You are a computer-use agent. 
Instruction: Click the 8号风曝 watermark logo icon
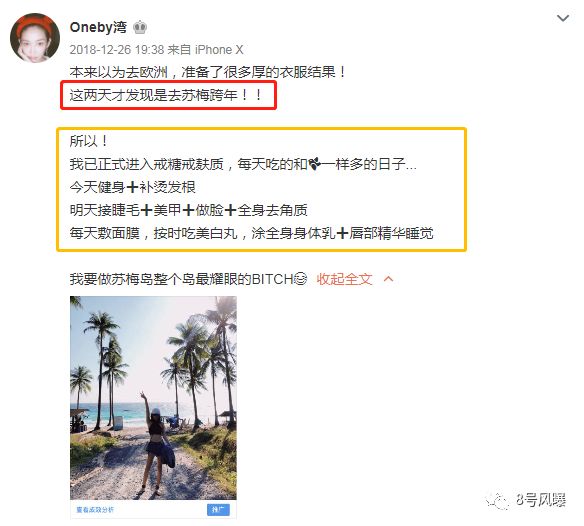pos(497,500)
